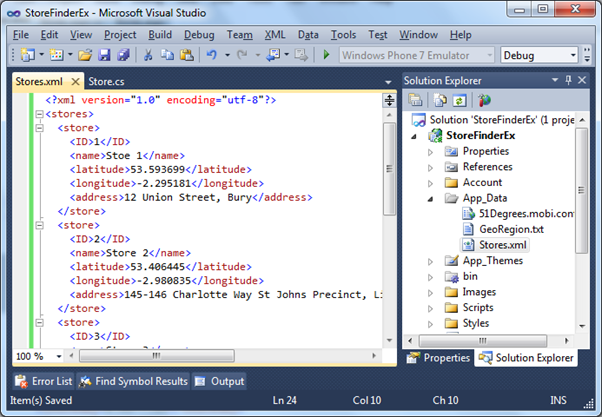Open the Error List tab
Image resolution: width=604 pixels, height=418 pixels.
click(x=44, y=381)
